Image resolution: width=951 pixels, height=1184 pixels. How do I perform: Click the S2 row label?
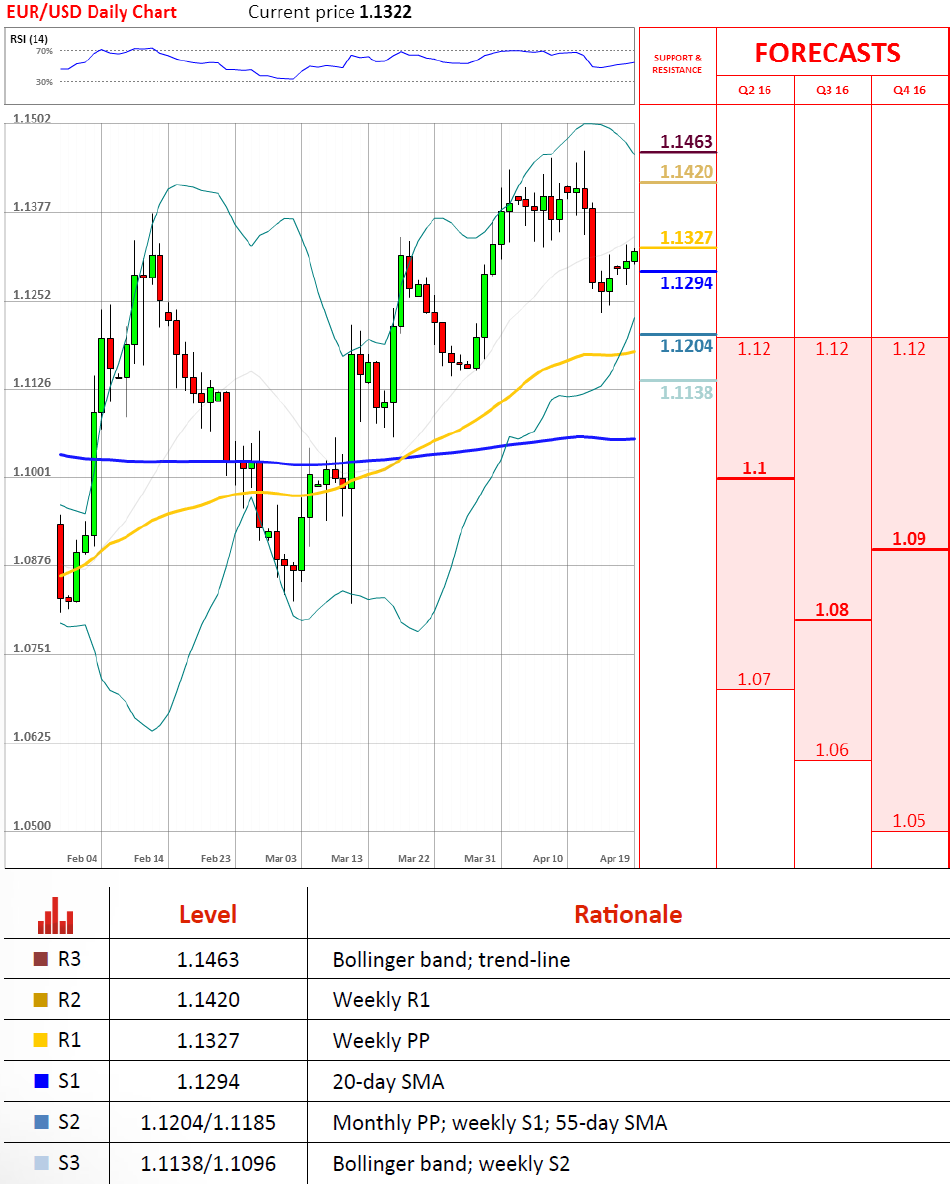click(x=69, y=1121)
